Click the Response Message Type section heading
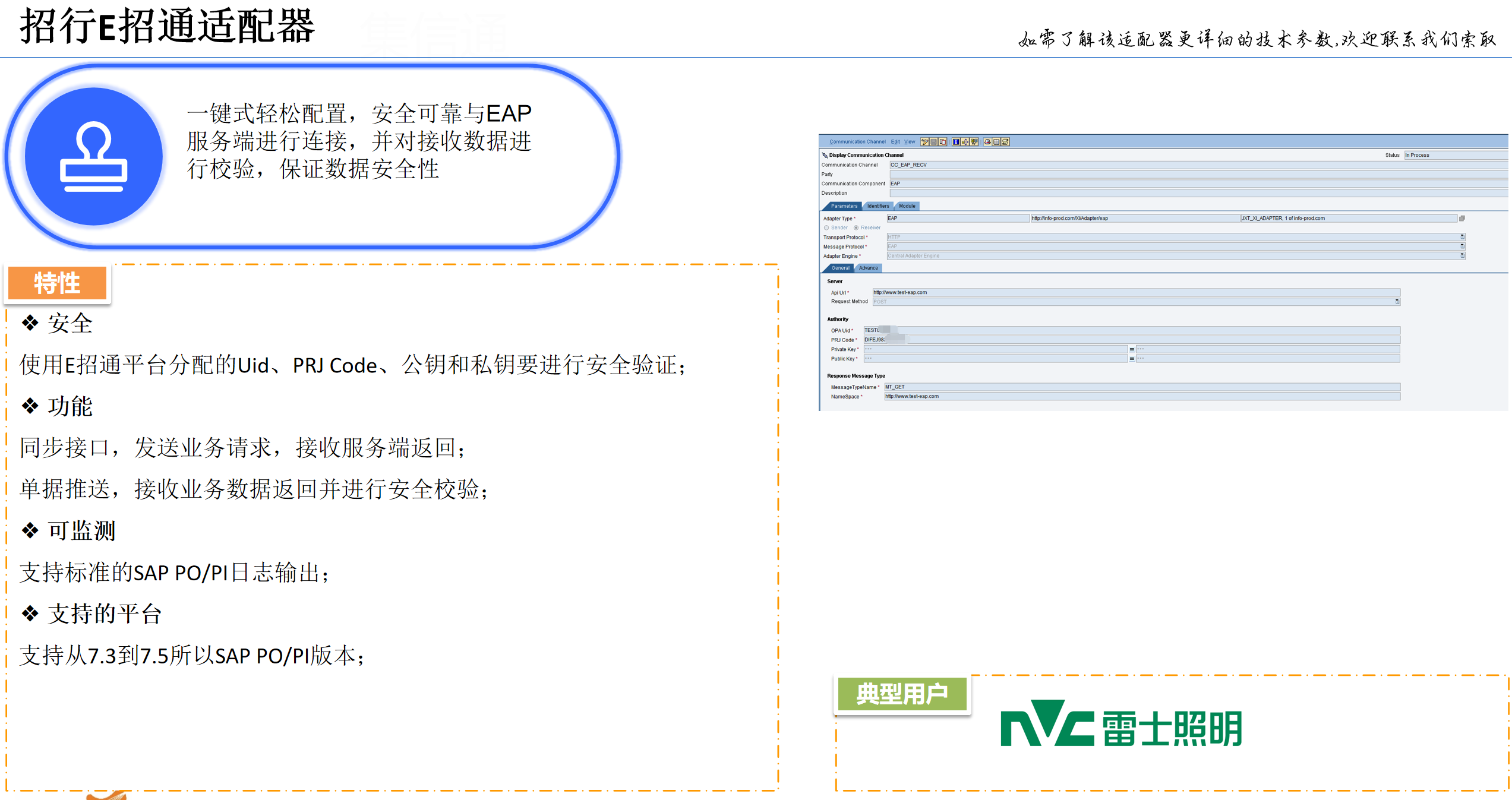1512x800 pixels. tap(856, 376)
